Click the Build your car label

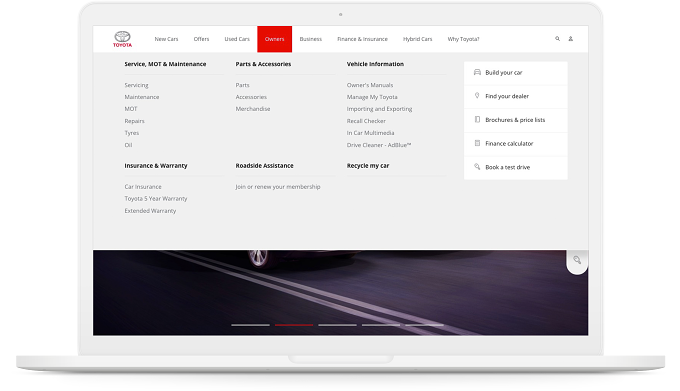point(503,72)
